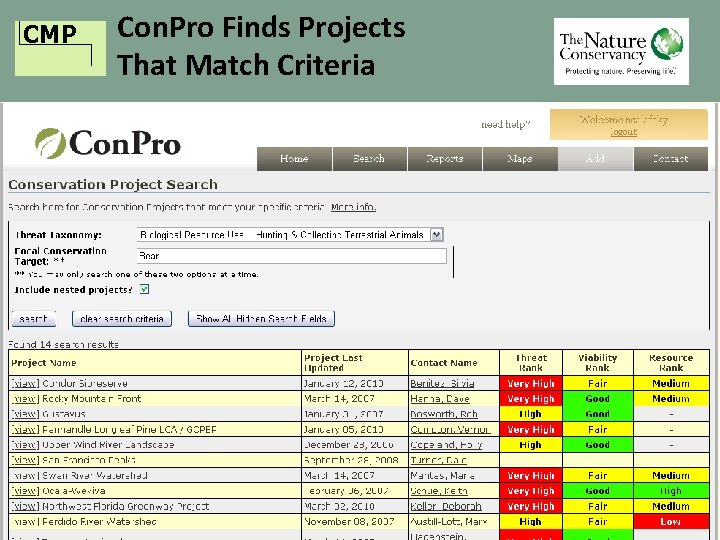Screen dimensions: 720x540
Task: Open contact Hanna, Dave
Action: pyautogui.click(x=440, y=399)
